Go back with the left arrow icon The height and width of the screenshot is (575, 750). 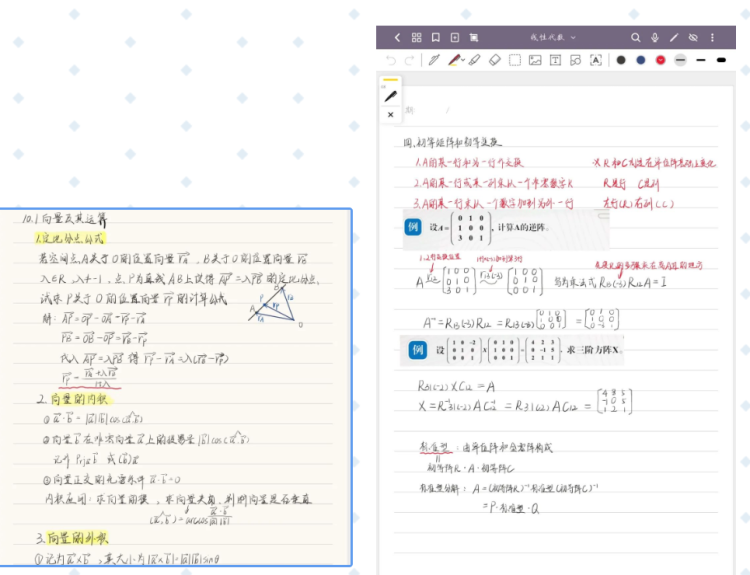click(x=397, y=37)
